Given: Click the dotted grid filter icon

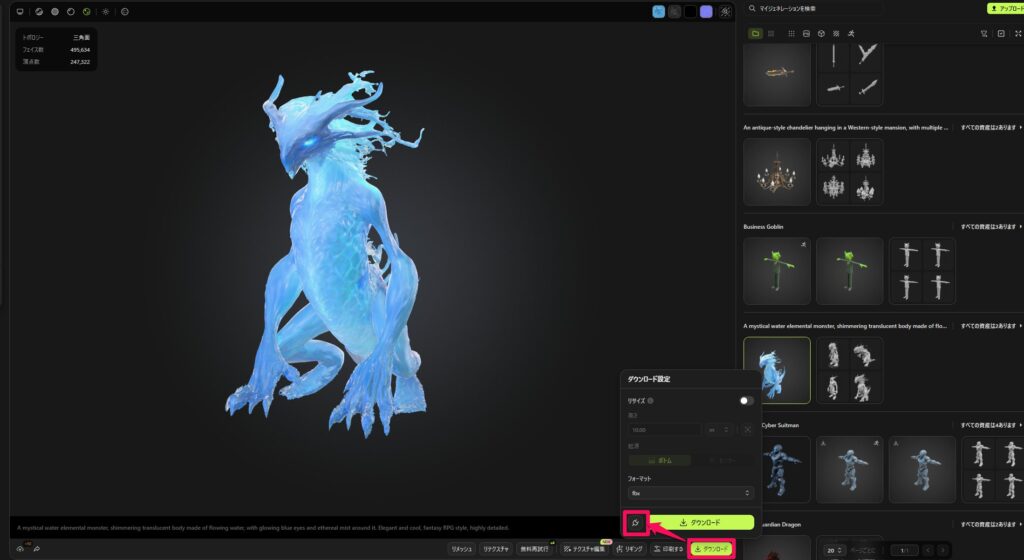Looking at the screenshot, I should (791, 33).
